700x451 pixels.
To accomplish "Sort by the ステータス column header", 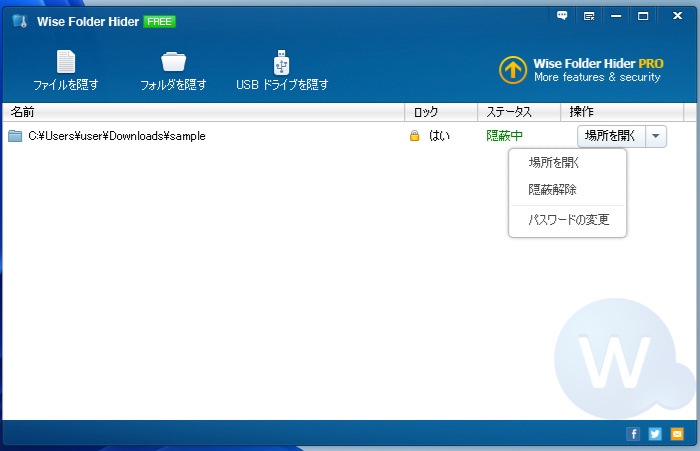I will point(519,112).
